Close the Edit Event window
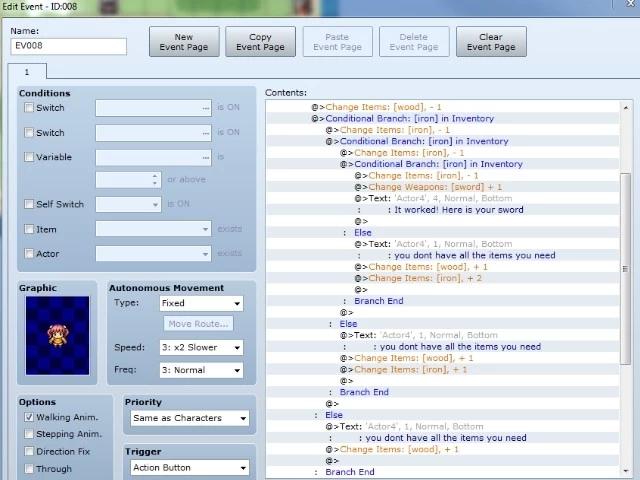The image size is (640, 480). coord(630,4)
